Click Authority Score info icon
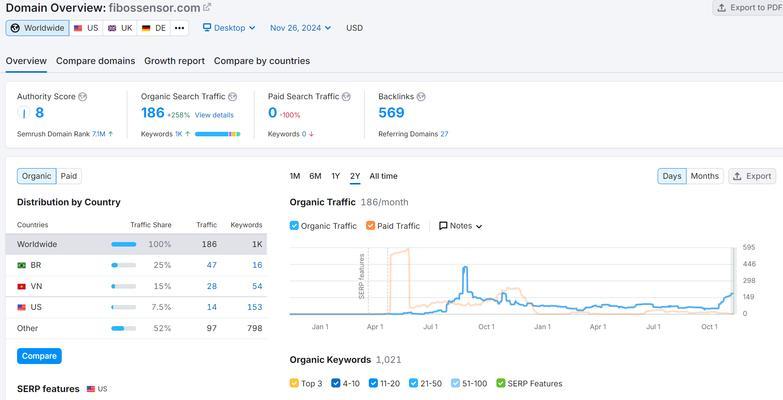 coord(83,97)
